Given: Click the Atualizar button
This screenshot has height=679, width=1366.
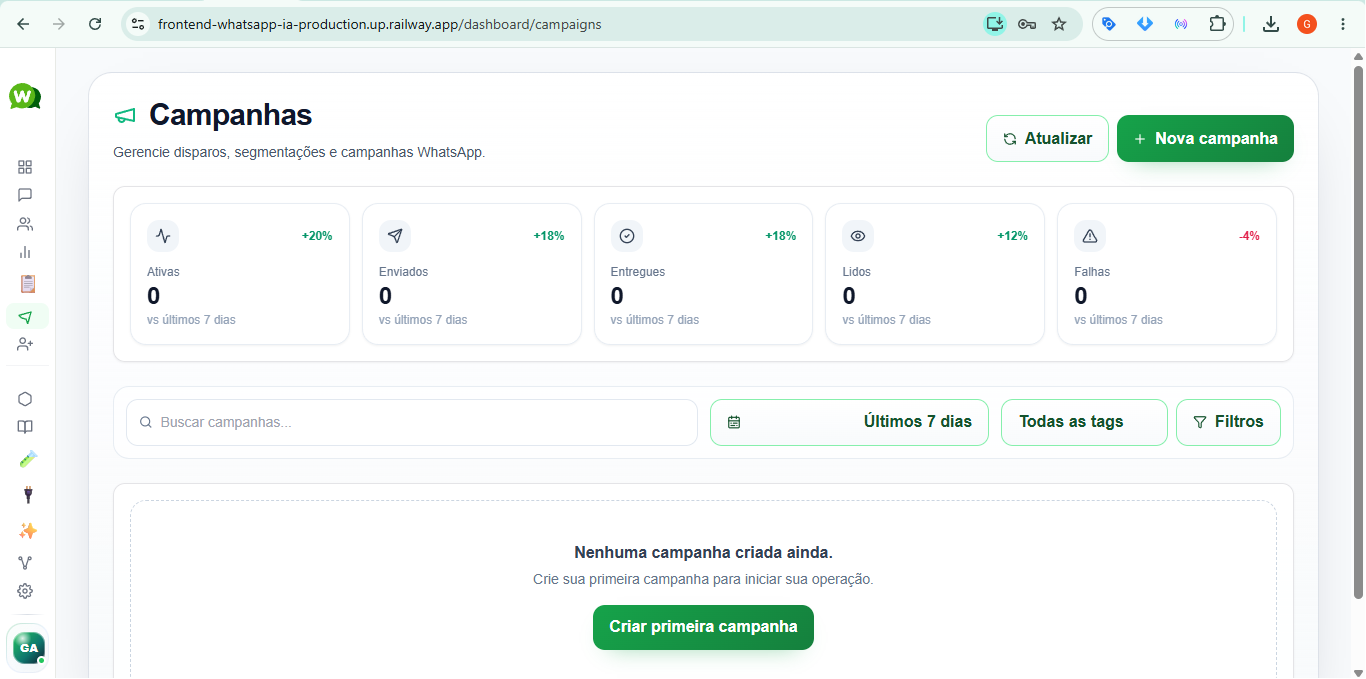Looking at the screenshot, I should tap(1047, 138).
